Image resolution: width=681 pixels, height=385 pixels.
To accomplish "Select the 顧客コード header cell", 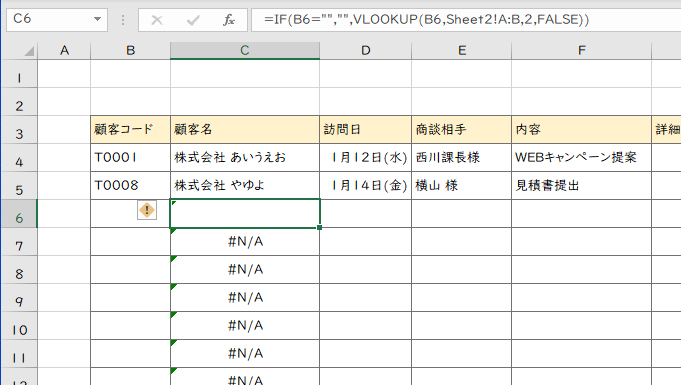I will click(x=130, y=129).
